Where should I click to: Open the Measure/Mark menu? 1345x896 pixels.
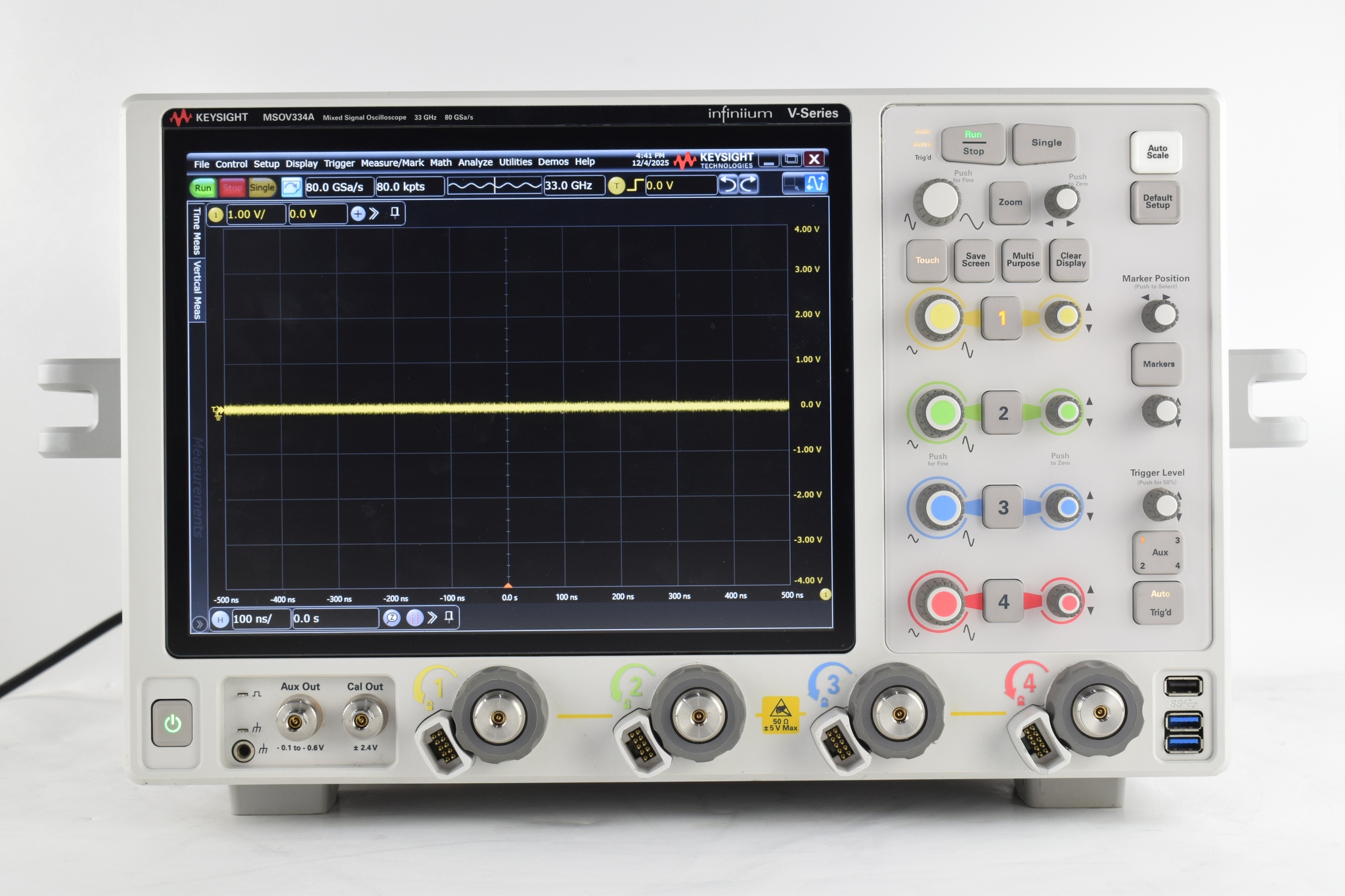point(392,163)
